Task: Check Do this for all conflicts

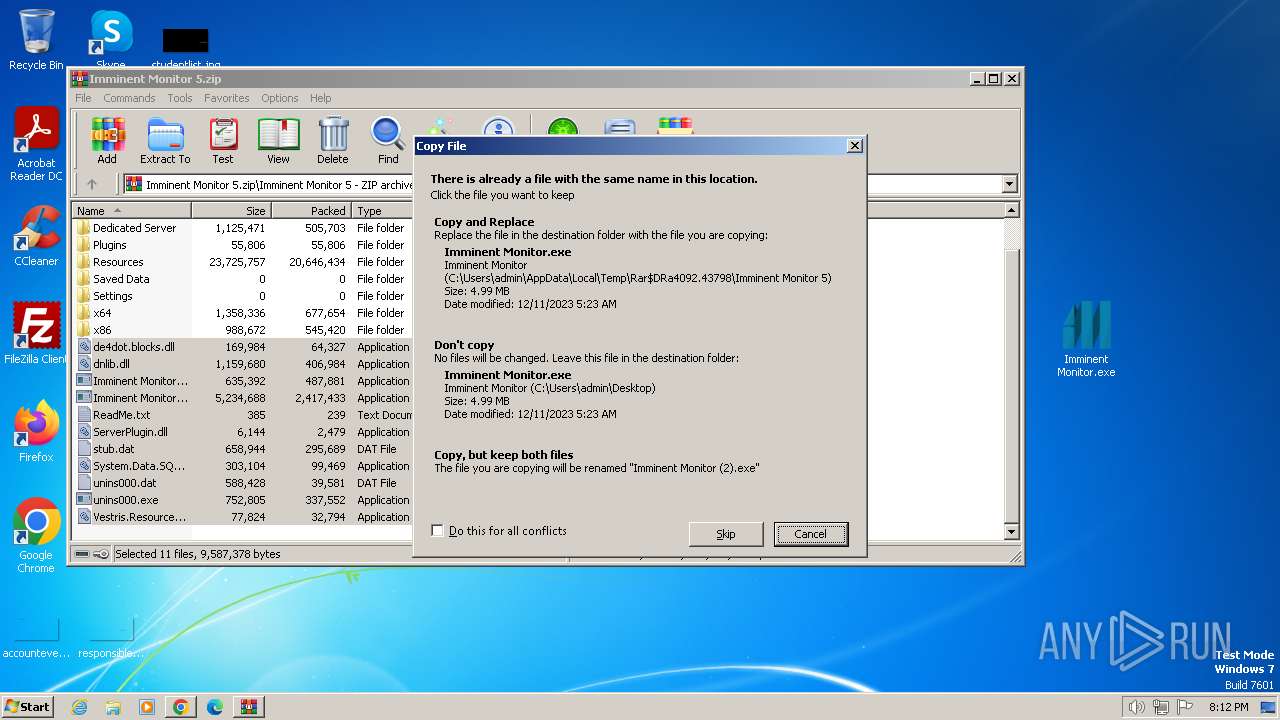Action: pyautogui.click(x=437, y=531)
